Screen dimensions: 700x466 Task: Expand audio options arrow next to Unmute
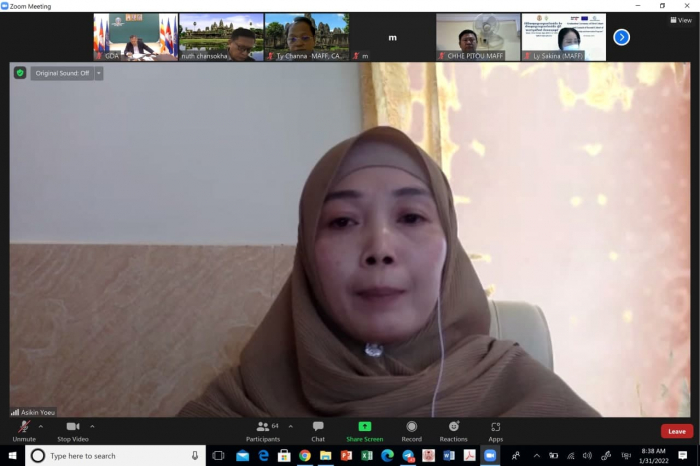coord(41,426)
